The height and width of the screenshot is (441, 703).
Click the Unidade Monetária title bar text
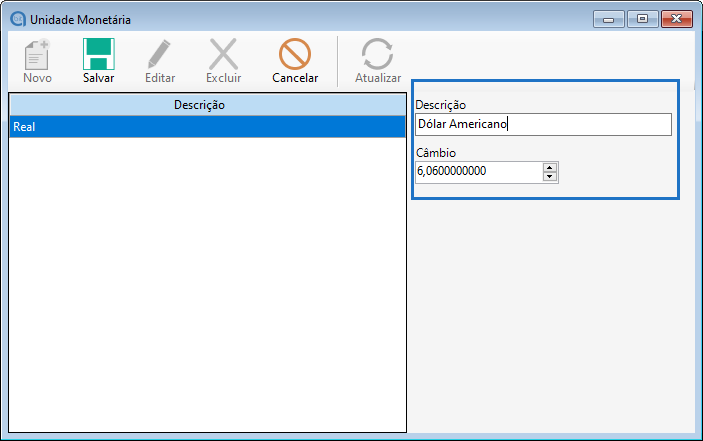[80, 19]
